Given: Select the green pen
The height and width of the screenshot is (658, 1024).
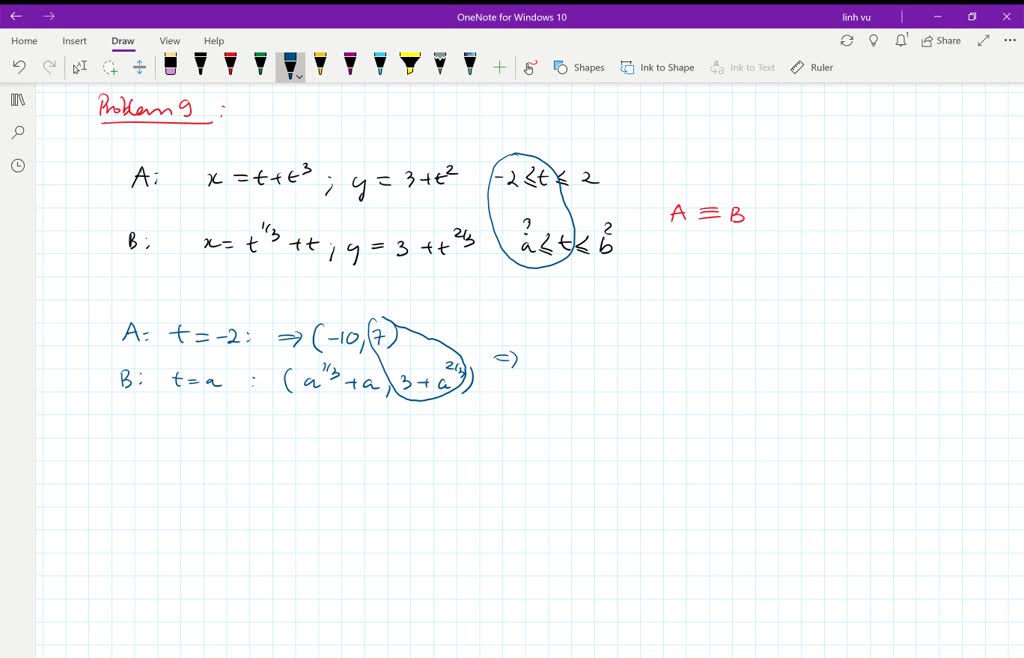Looking at the screenshot, I should (x=261, y=64).
